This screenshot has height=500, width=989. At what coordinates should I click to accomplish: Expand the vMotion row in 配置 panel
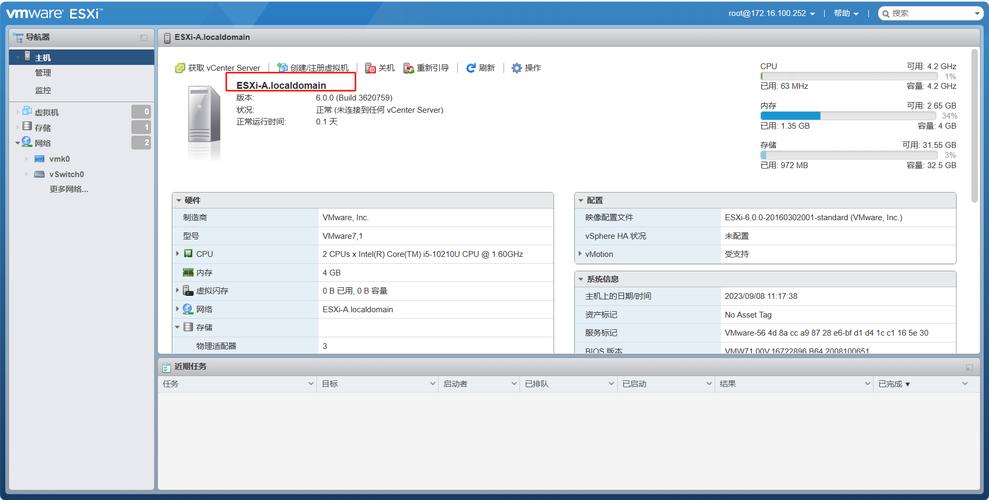click(581, 254)
